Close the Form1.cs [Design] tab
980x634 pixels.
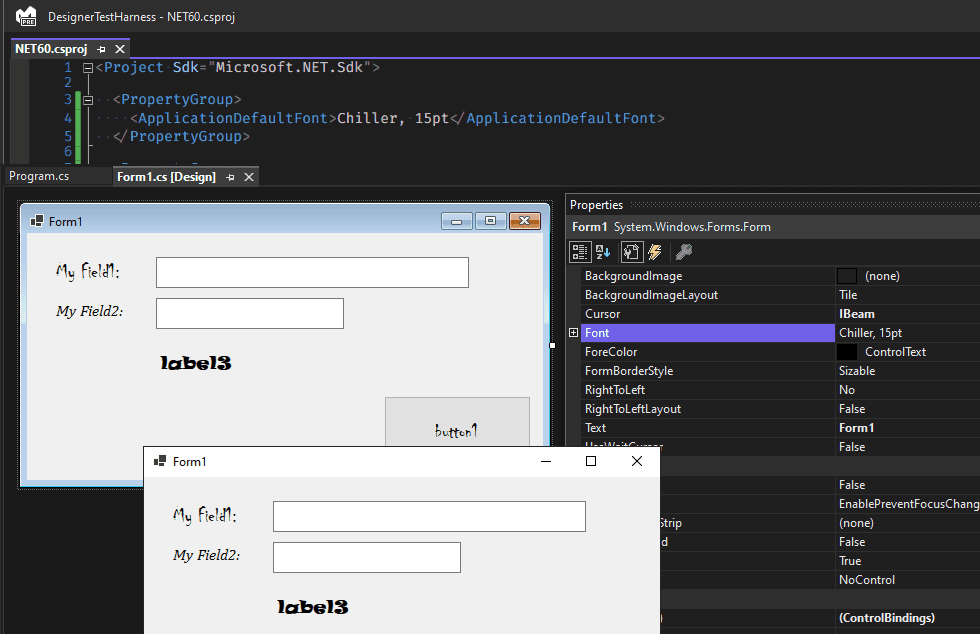click(x=249, y=177)
